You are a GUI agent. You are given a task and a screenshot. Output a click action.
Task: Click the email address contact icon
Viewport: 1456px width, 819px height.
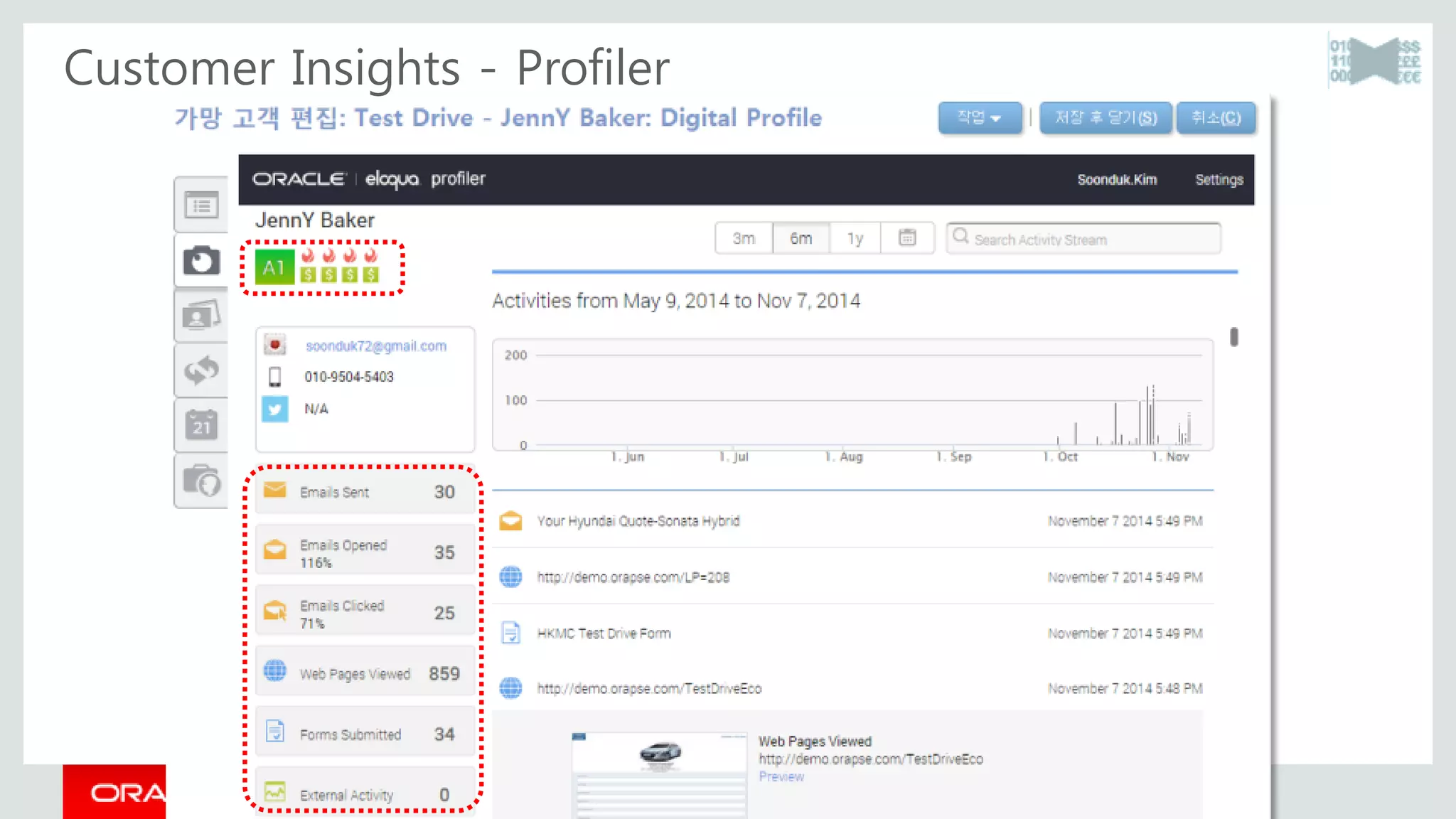pos(275,345)
